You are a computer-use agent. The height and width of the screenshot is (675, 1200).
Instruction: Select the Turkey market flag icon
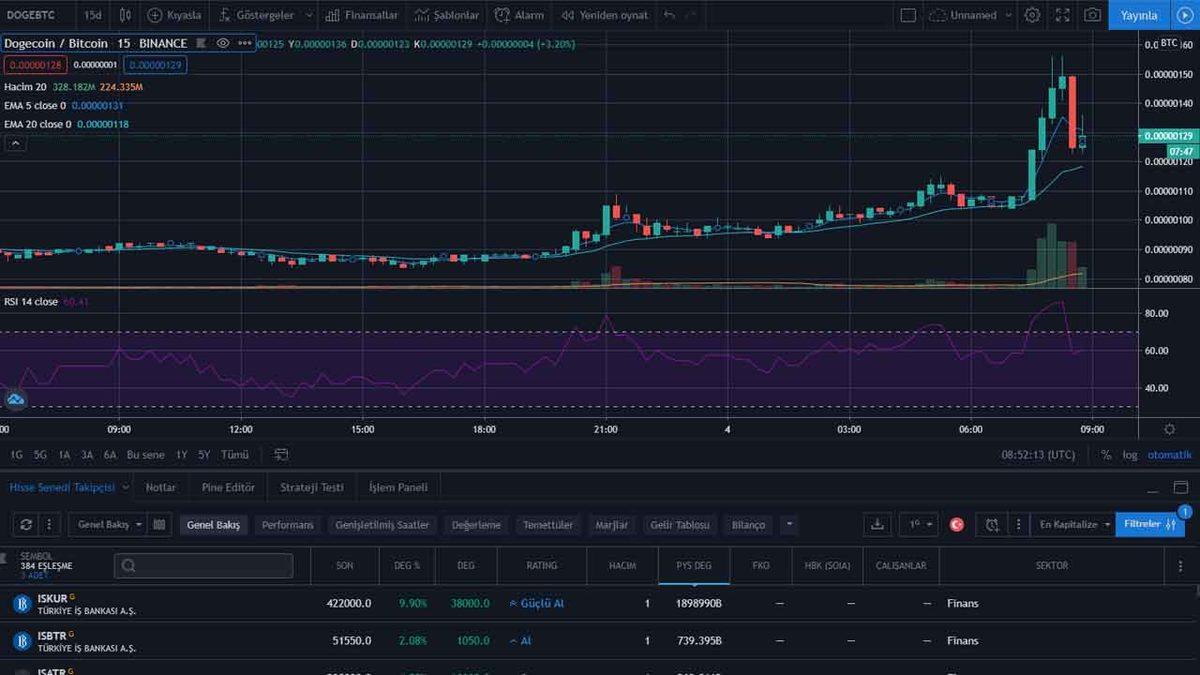click(x=957, y=524)
